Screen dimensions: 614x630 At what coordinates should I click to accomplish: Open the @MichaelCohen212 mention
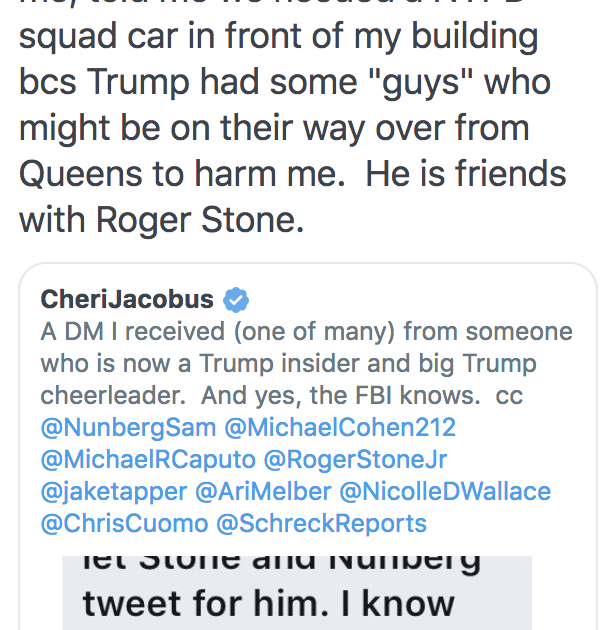coord(340,427)
